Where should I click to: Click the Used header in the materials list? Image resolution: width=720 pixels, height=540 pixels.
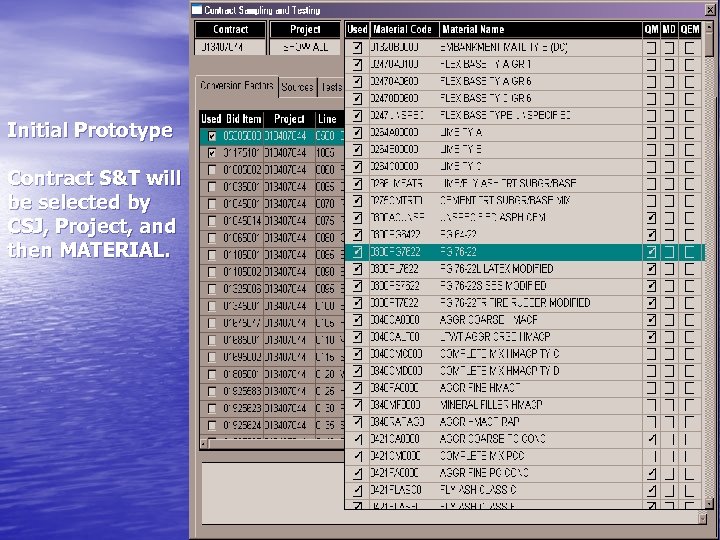(357, 30)
